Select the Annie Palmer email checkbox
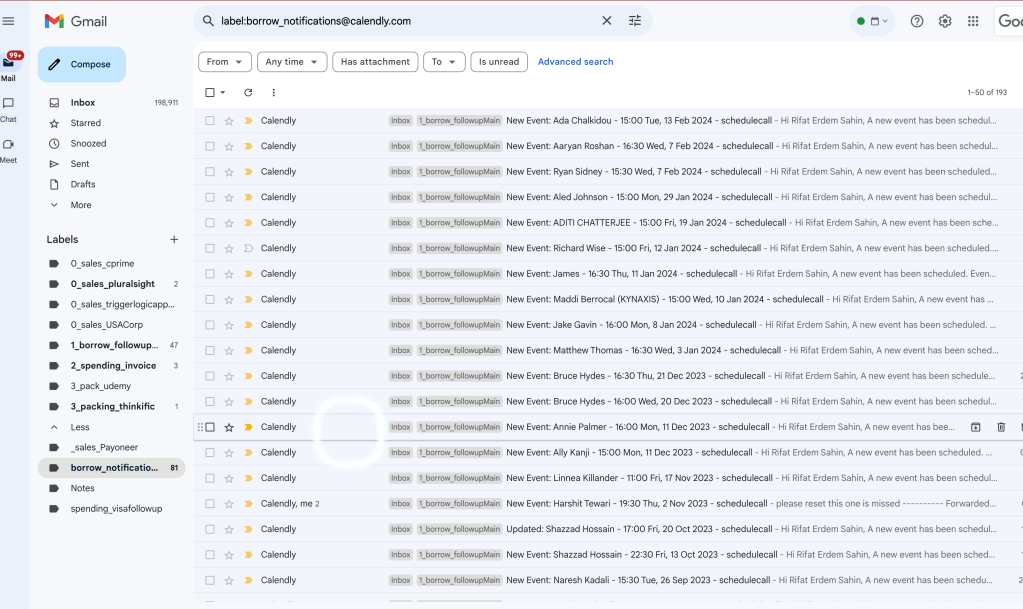 [209, 428]
